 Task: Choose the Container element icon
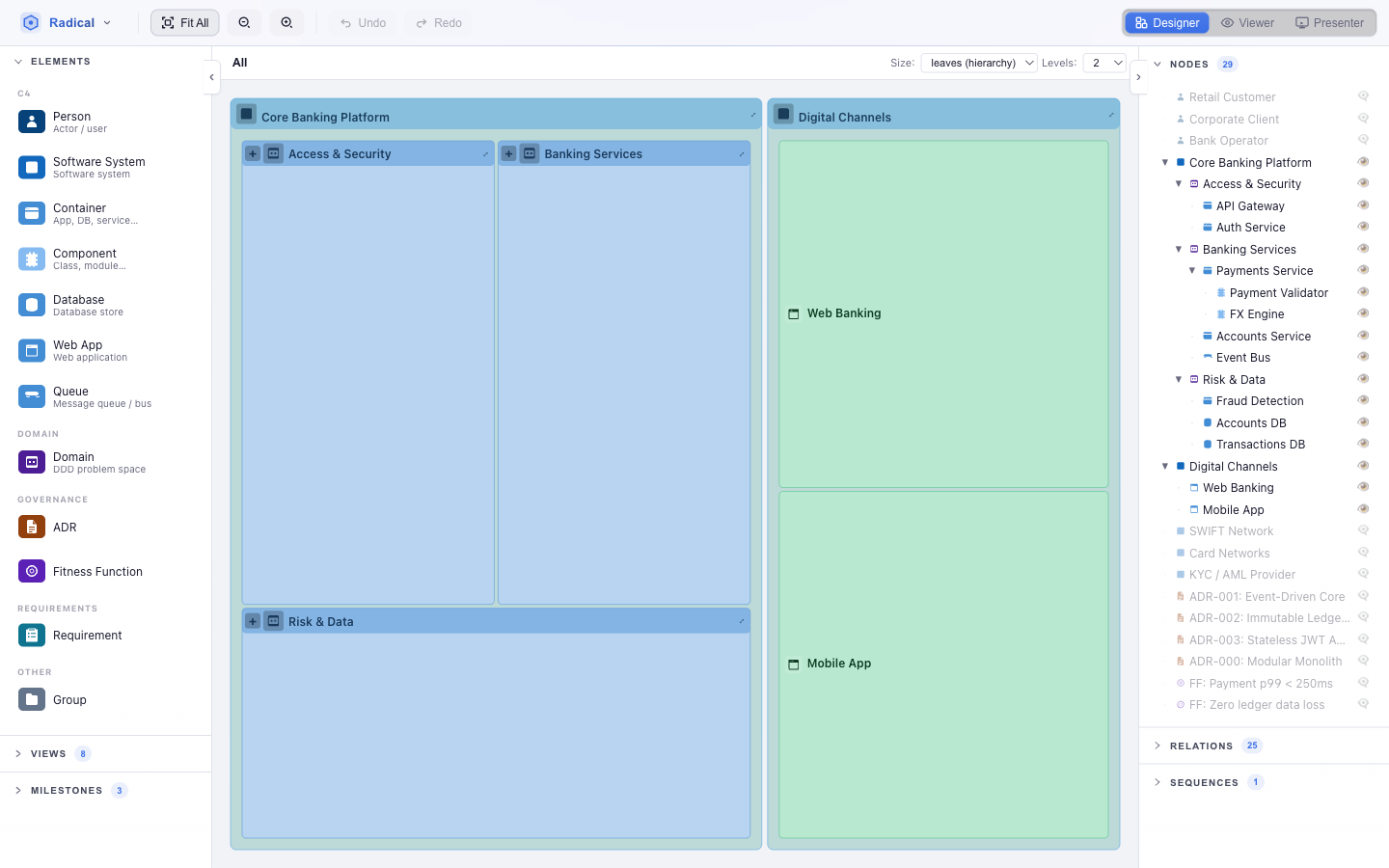click(x=32, y=213)
